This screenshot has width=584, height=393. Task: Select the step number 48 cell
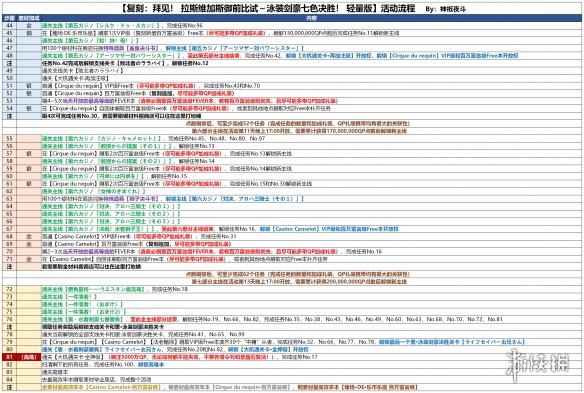coord(9,56)
